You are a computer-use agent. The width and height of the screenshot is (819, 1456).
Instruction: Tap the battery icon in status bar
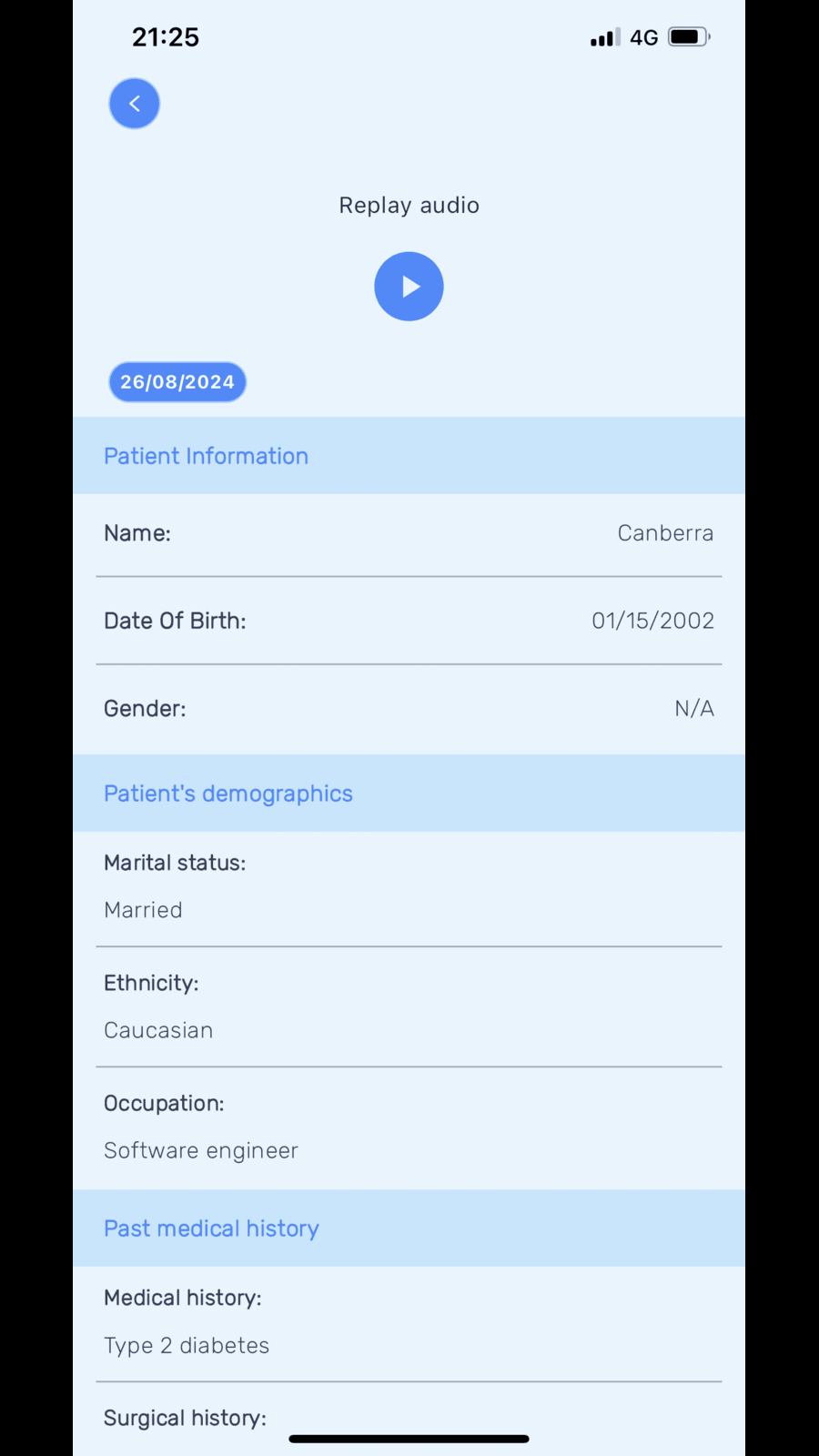(689, 37)
